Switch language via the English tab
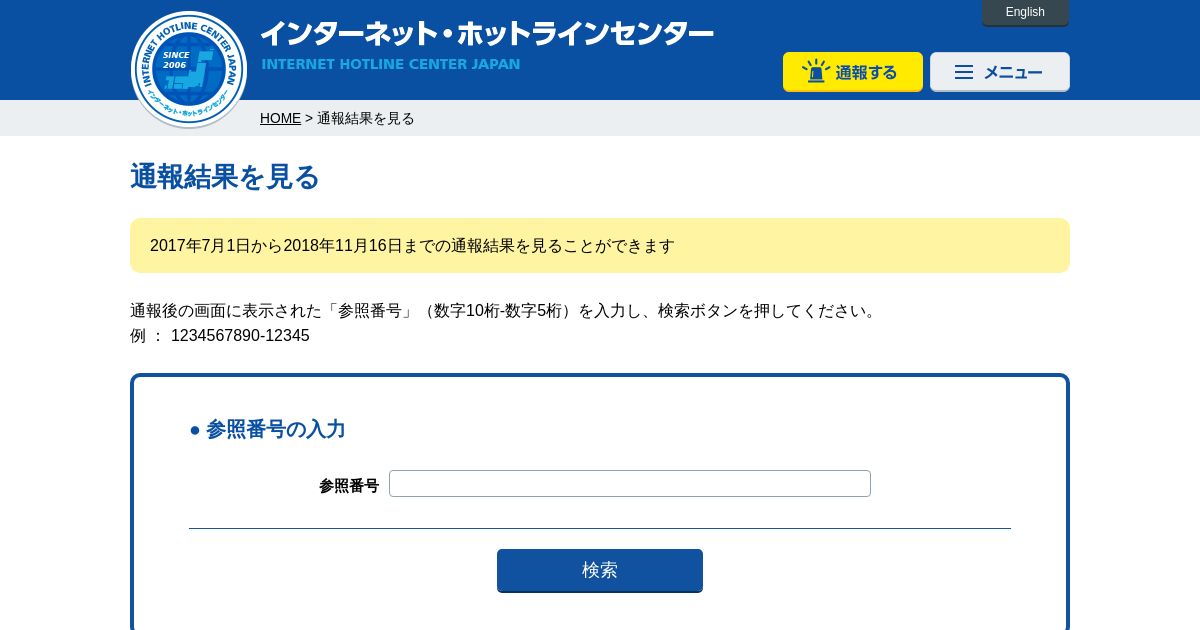The width and height of the screenshot is (1200, 630). point(1025,12)
